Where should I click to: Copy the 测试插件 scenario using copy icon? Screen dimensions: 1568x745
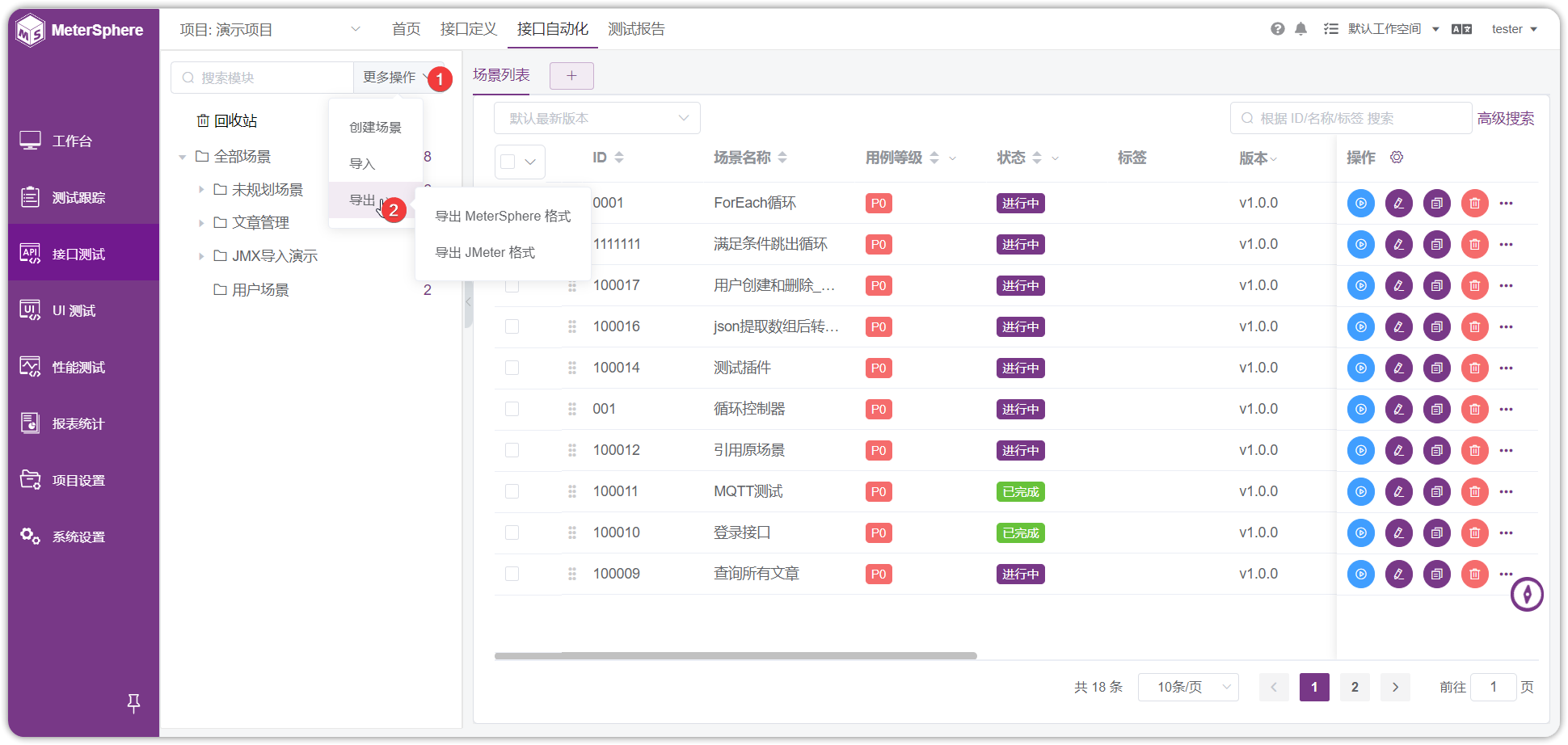point(1436,368)
